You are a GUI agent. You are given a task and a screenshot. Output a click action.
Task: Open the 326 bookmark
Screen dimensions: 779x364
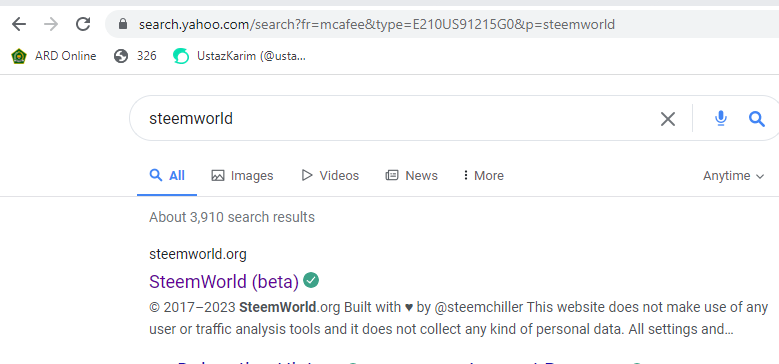[135, 56]
